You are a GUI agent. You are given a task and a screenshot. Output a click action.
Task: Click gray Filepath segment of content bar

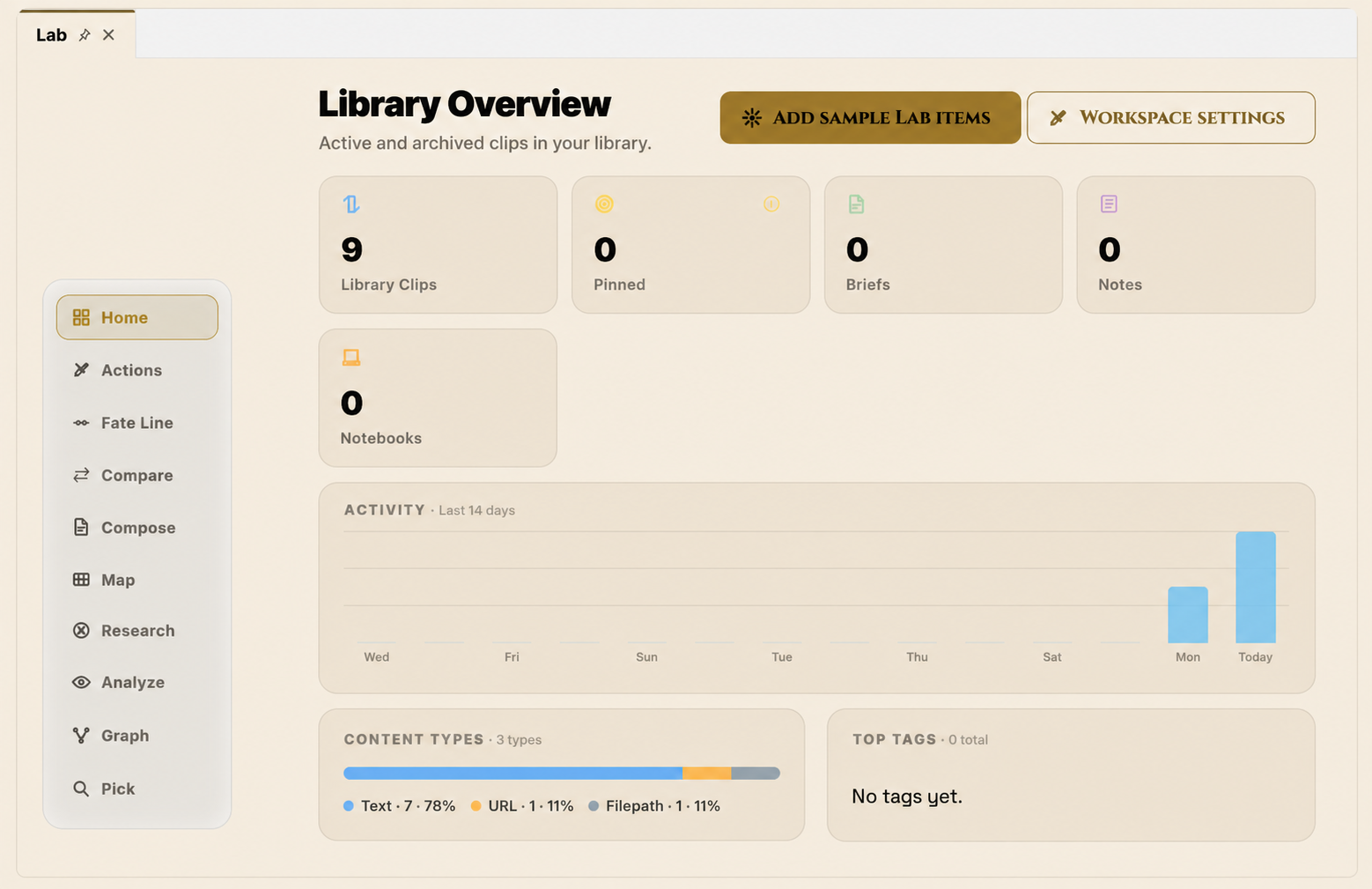(756, 773)
